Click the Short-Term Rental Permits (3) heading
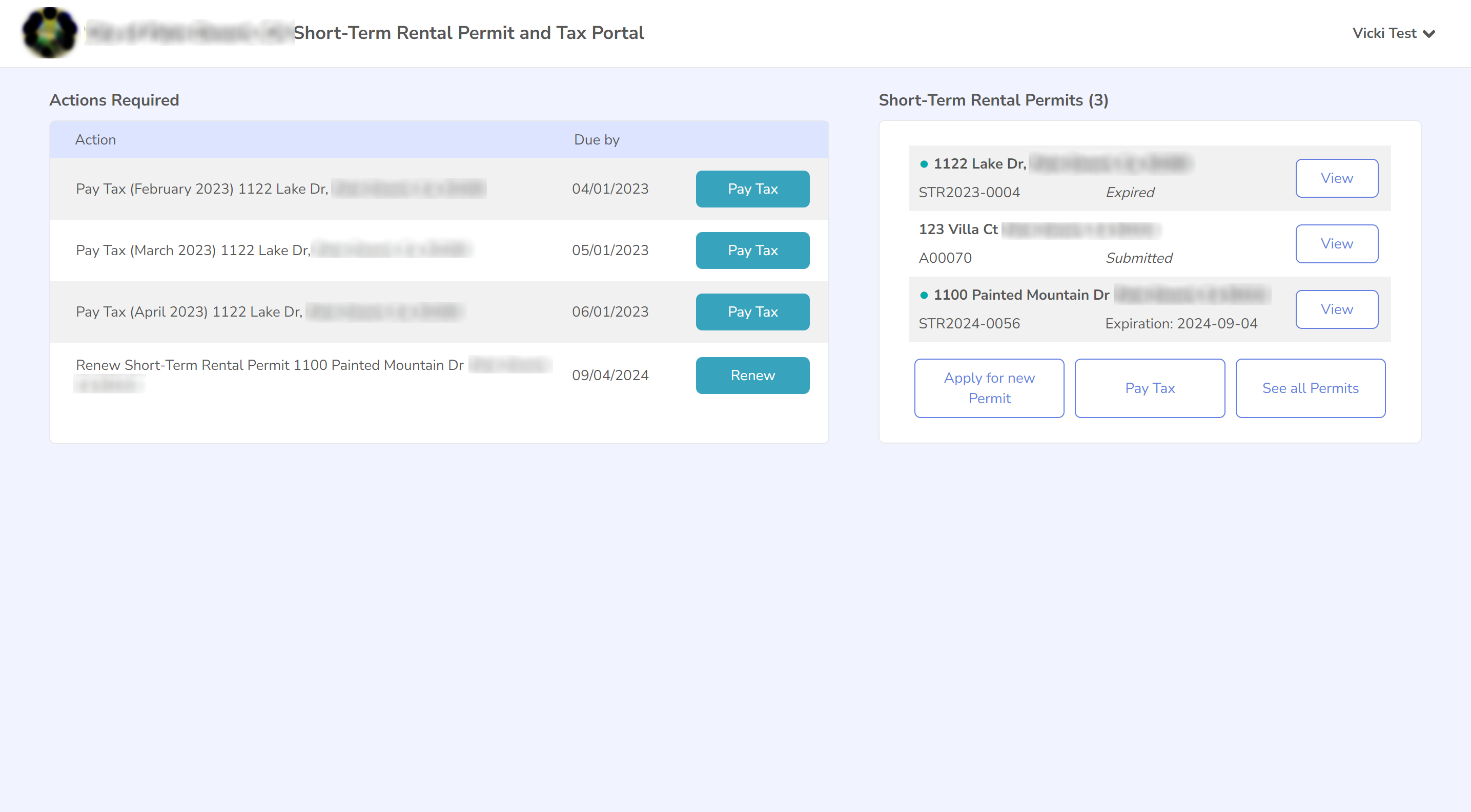The width and height of the screenshot is (1471, 812). point(993,100)
